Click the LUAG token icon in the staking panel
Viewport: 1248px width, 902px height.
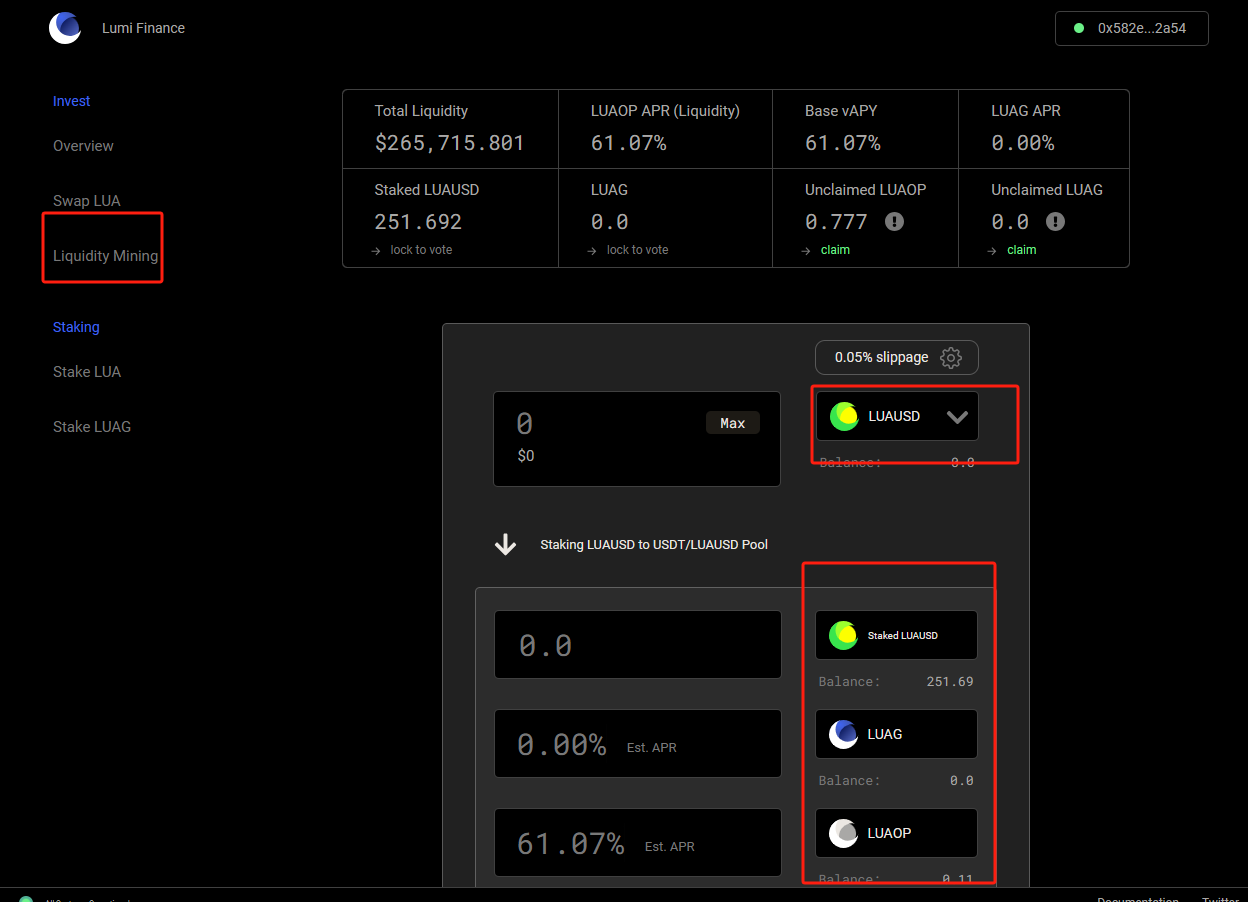[843, 734]
